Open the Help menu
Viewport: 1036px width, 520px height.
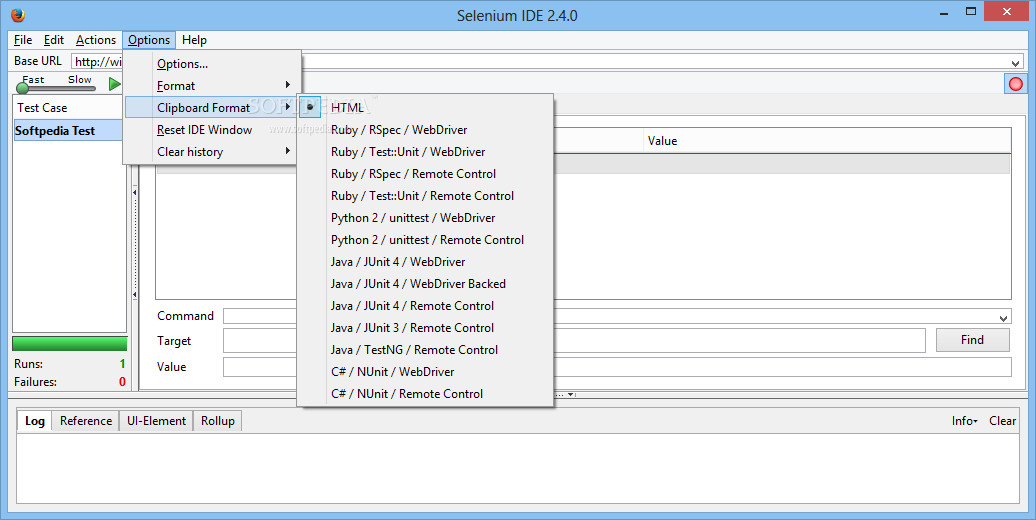click(x=194, y=40)
